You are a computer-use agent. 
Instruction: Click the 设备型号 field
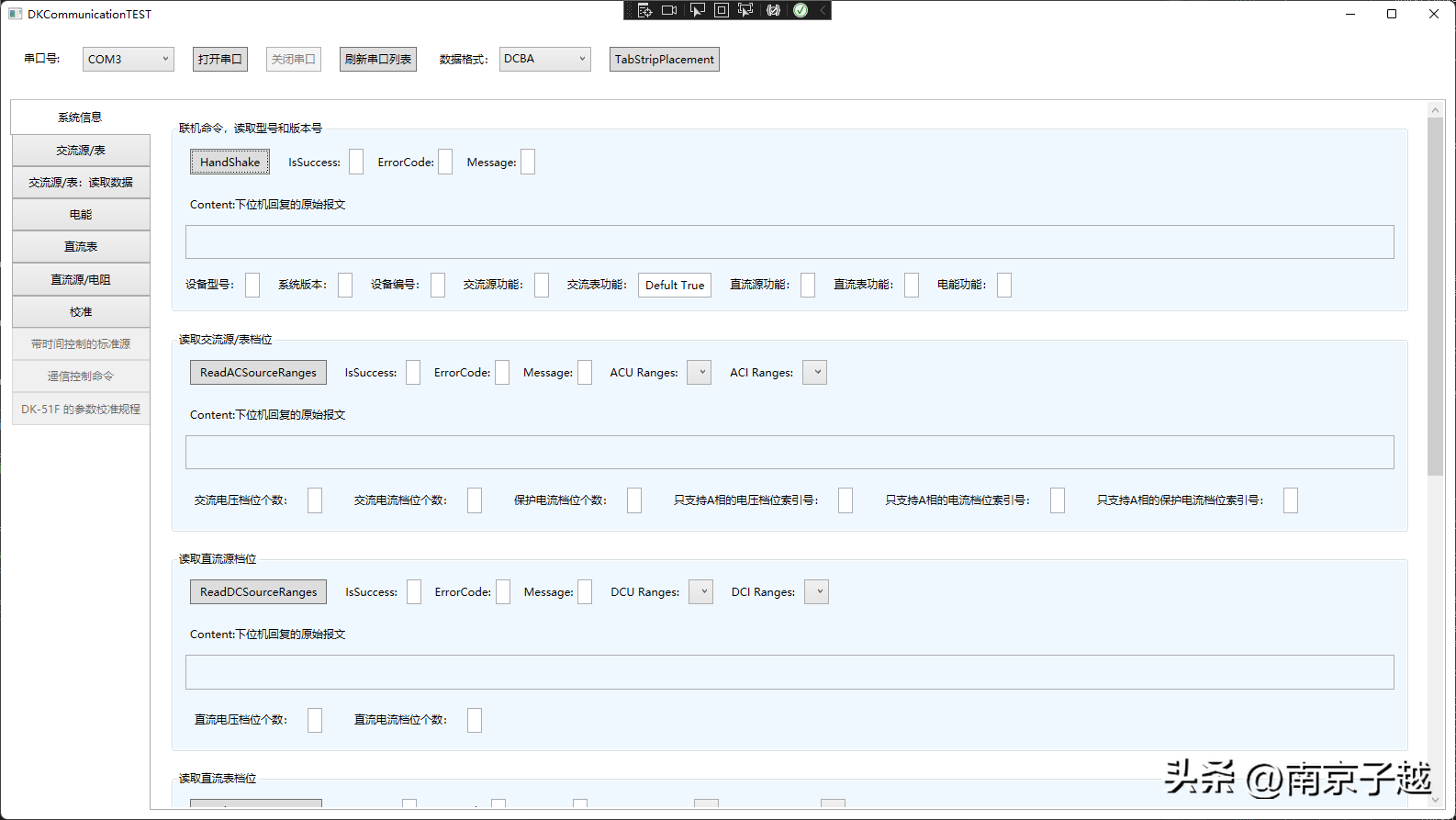point(252,285)
